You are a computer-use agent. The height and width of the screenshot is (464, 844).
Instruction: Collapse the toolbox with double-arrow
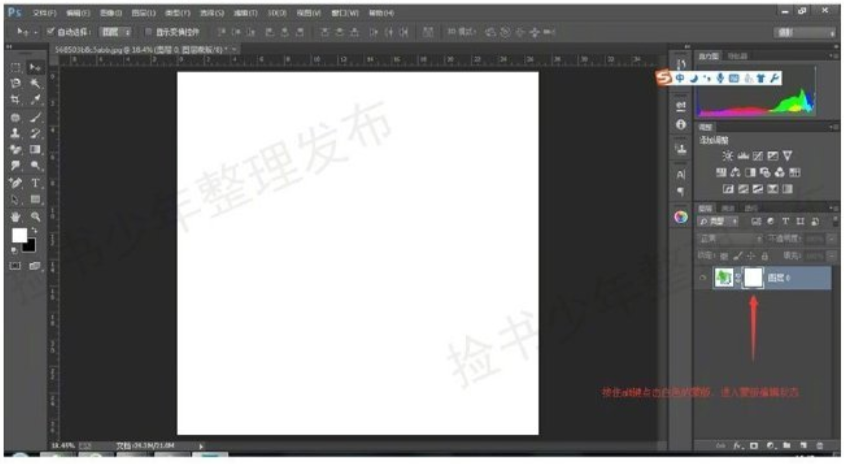(x=9, y=47)
